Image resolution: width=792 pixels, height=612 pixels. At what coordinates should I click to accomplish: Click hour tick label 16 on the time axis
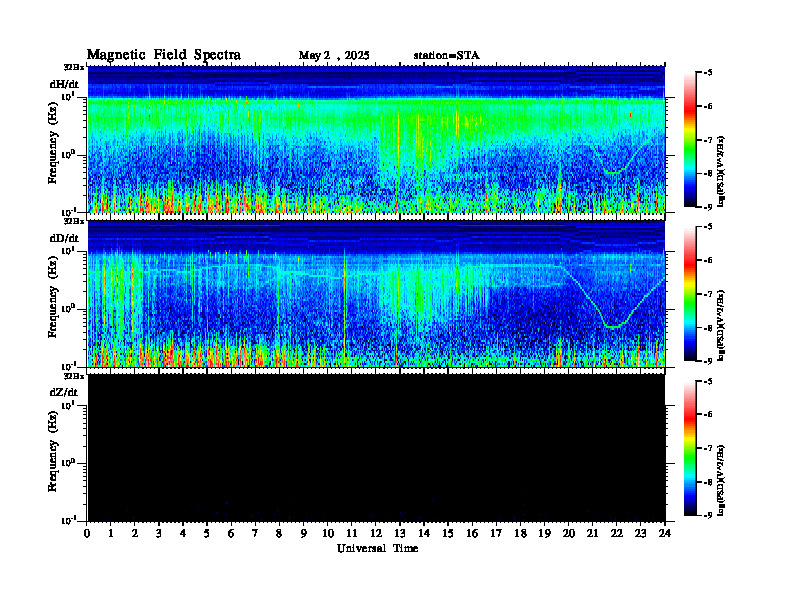(x=472, y=534)
